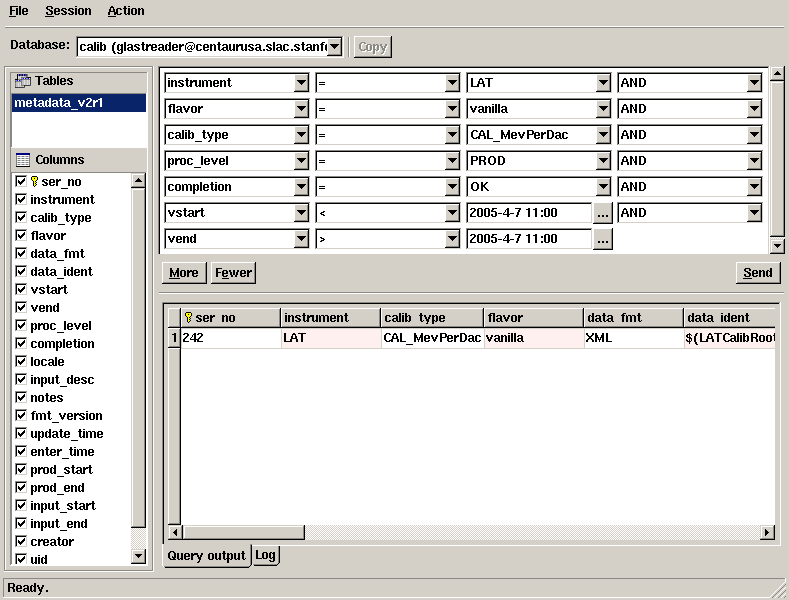Viewport: 789px width, 600px height.
Task: Open the CAL_MevPerDac value dropdown
Action: pyautogui.click(x=602, y=135)
